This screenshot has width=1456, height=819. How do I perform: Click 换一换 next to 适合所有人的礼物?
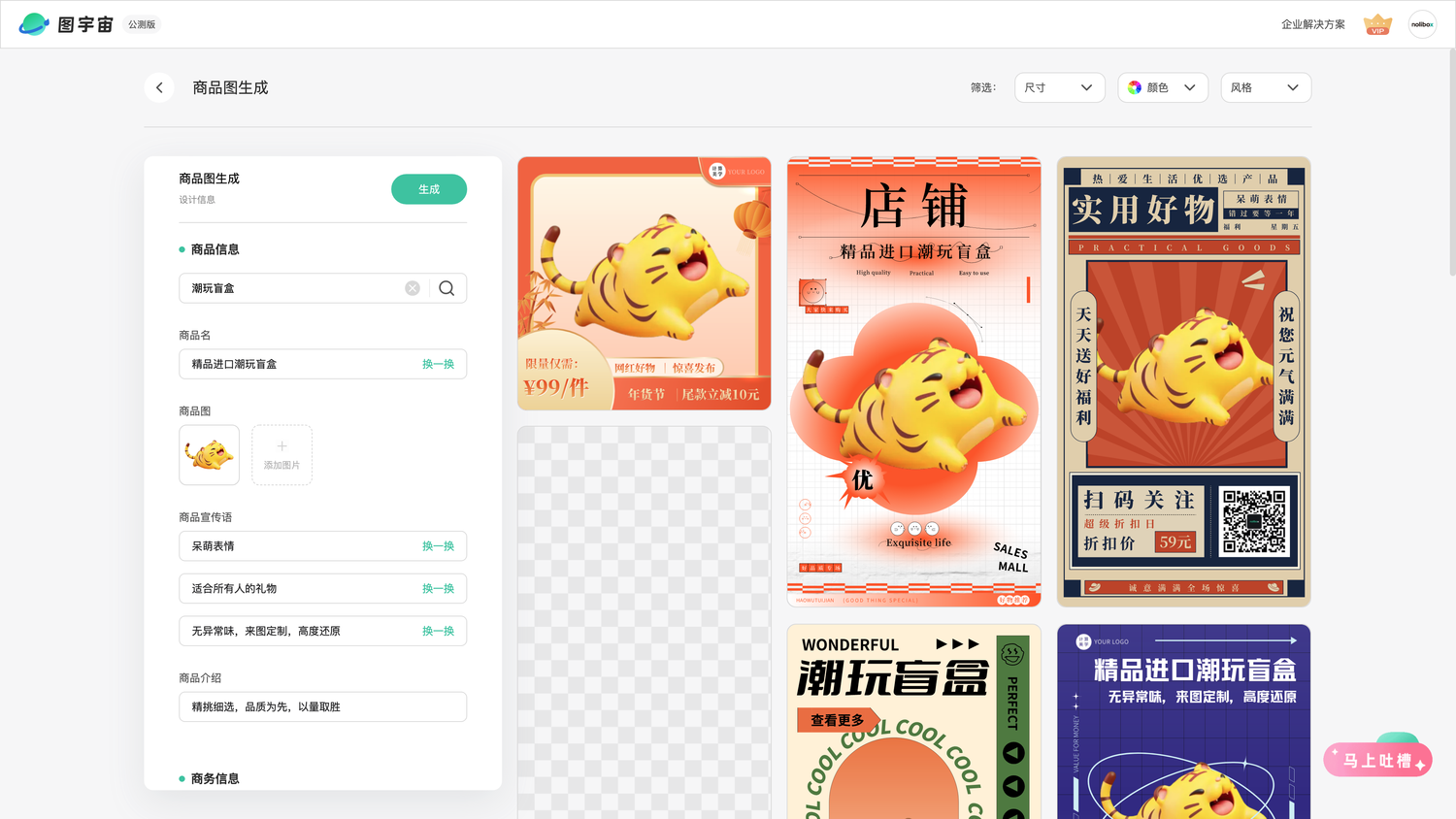click(438, 589)
